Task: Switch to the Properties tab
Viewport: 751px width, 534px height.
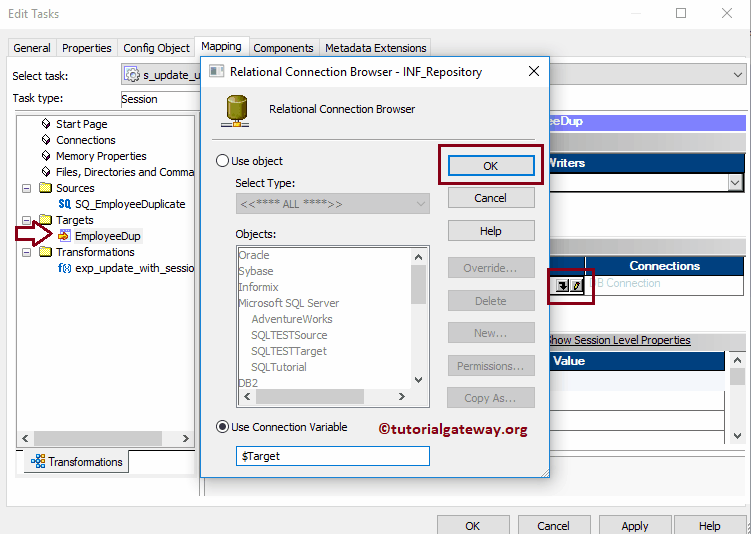Action: (87, 48)
